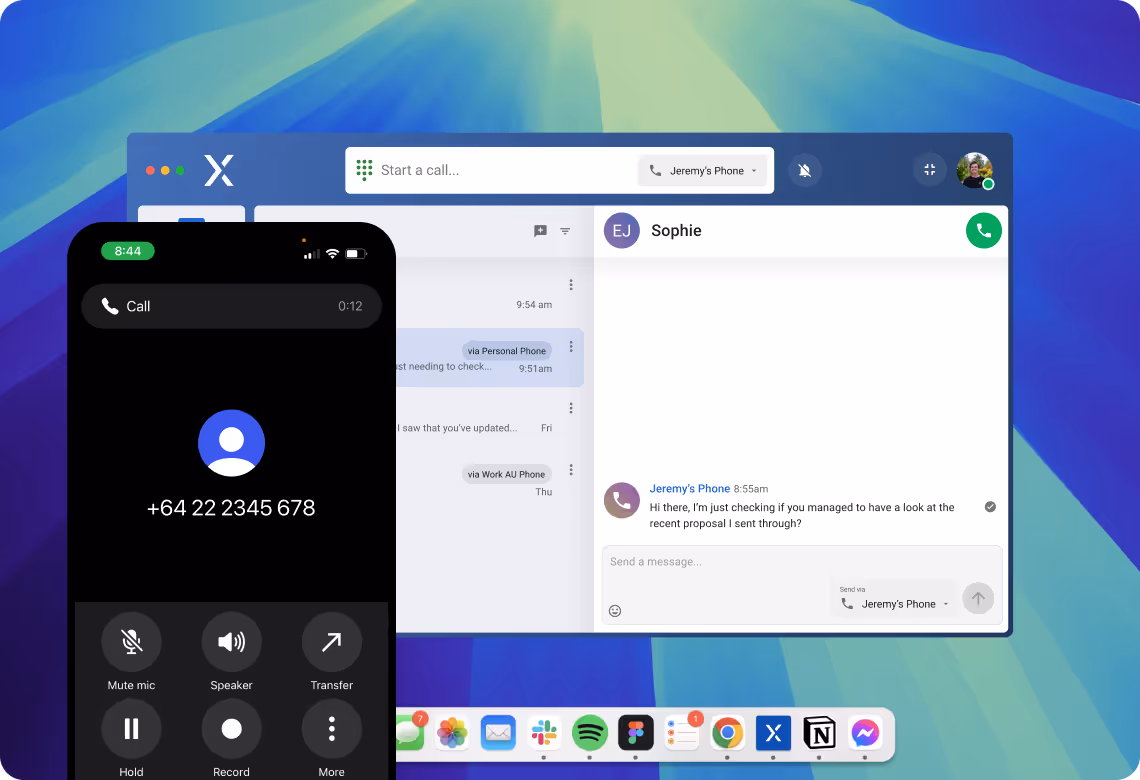Call Sophie with the green phone button
This screenshot has height=780, width=1140.
coord(984,230)
